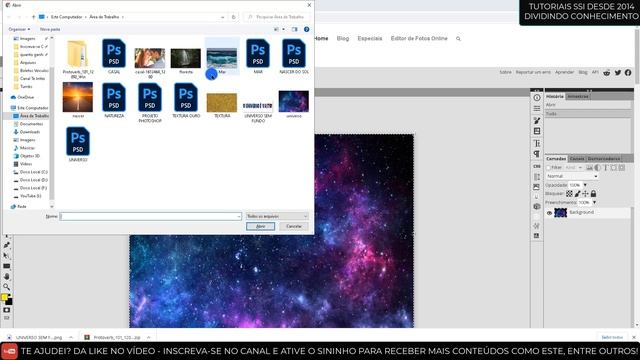This screenshot has height=360, width=640.
Task: Open the Brush panel icon
Action: click(x=537, y=120)
